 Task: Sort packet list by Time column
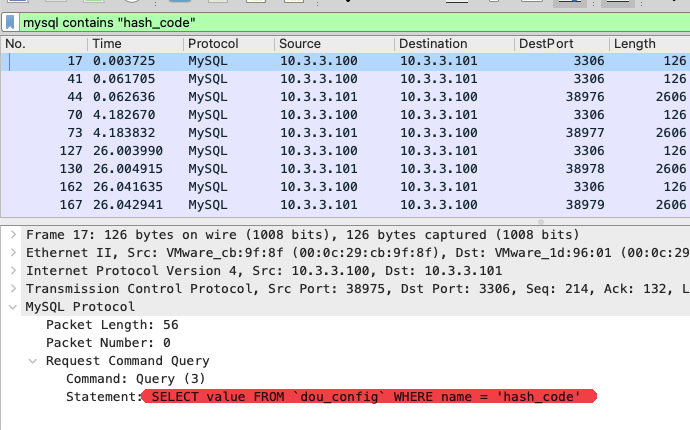tap(130, 44)
